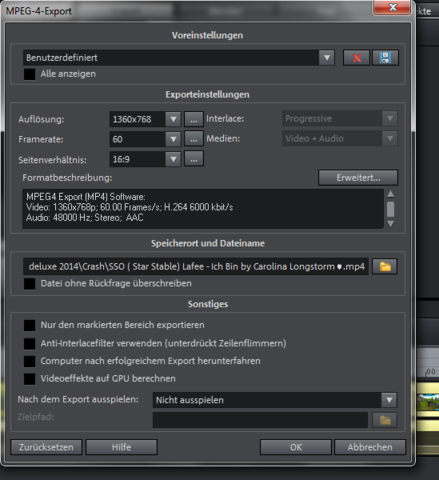The width and height of the screenshot is (439, 480).
Task: Check Nur den markierten Bereich exportieren
Action: 29,325
